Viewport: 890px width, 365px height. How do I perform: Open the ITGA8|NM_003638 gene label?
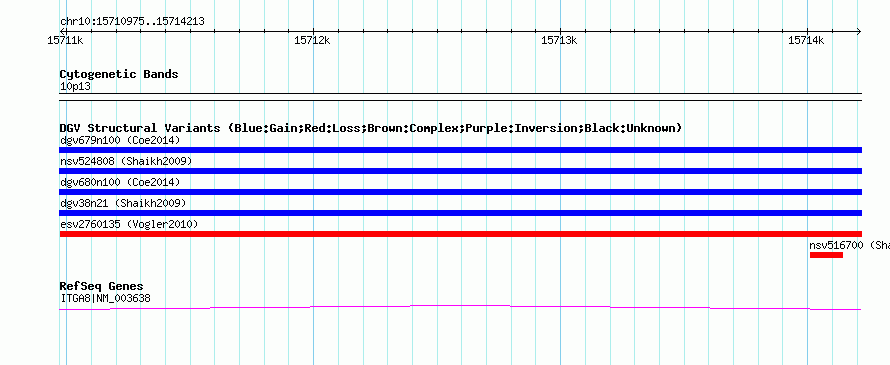[x=105, y=298]
